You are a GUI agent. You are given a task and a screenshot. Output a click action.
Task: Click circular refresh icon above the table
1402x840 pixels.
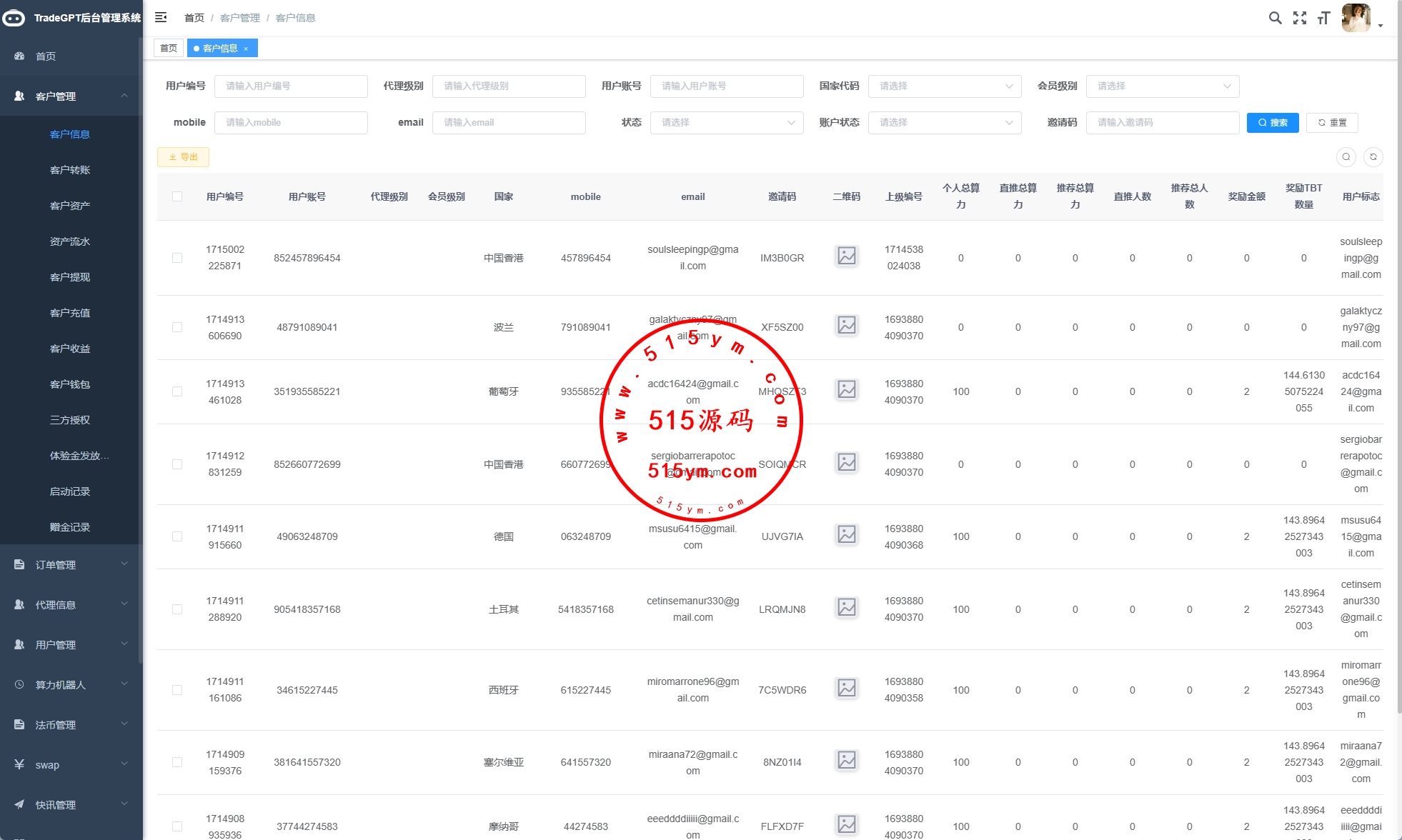1373,157
